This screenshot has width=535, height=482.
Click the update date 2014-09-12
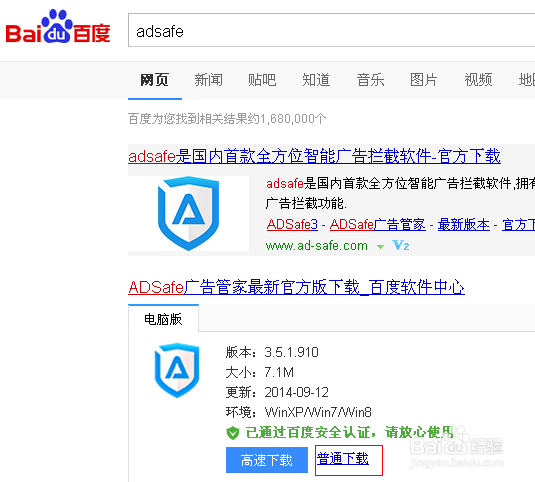pyautogui.click(x=297, y=392)
